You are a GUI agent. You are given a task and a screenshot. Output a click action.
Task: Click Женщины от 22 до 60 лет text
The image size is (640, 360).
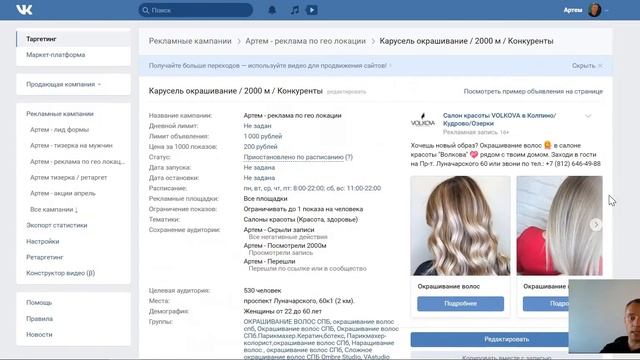(282, 311)
